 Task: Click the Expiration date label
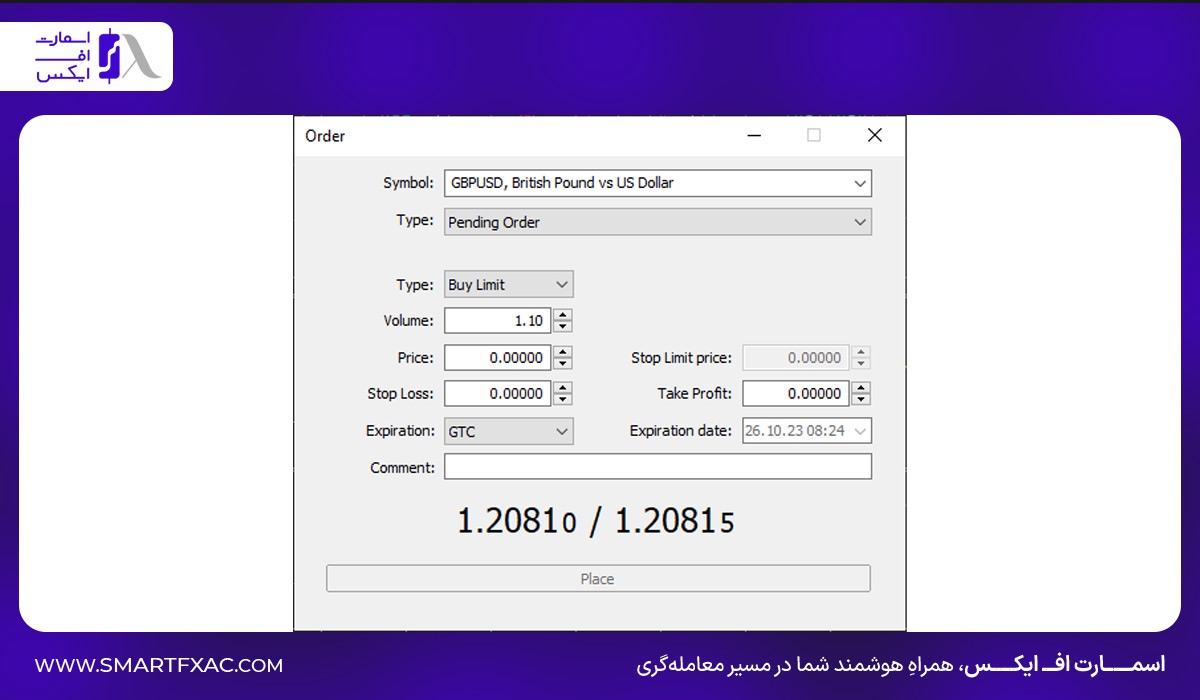(x=680, y=431)
